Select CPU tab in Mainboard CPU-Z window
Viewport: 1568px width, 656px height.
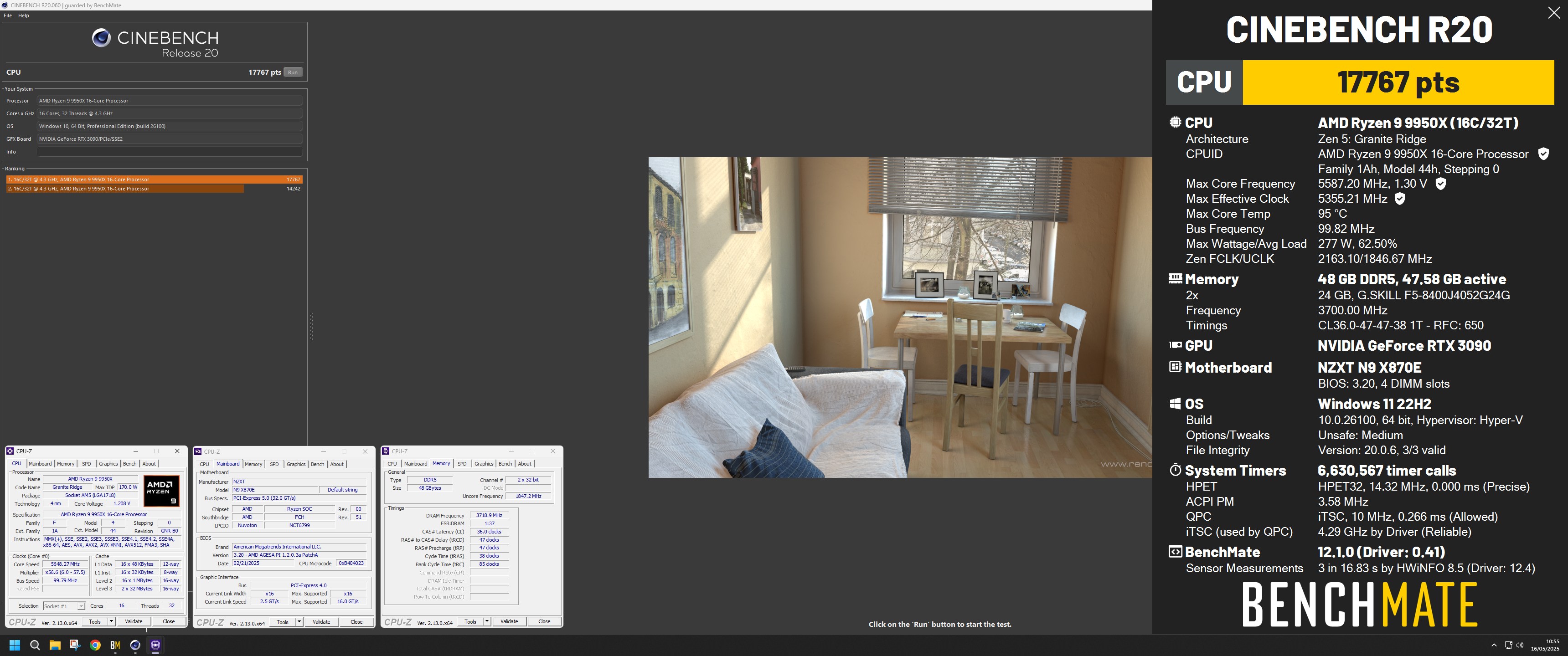tap(204, 464)
